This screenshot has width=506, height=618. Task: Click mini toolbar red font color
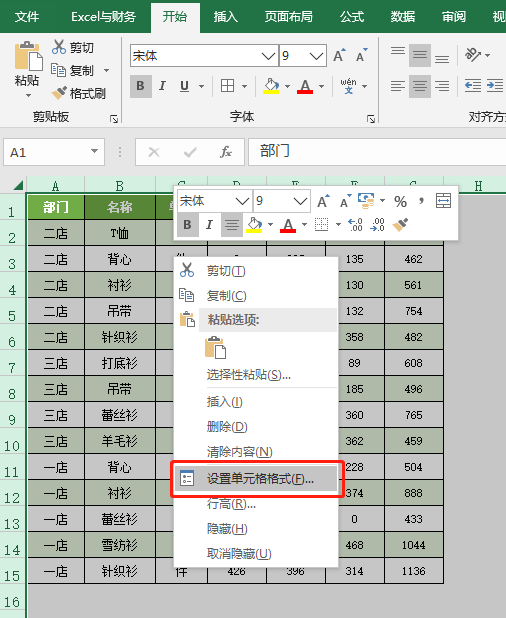click(288, 225)
